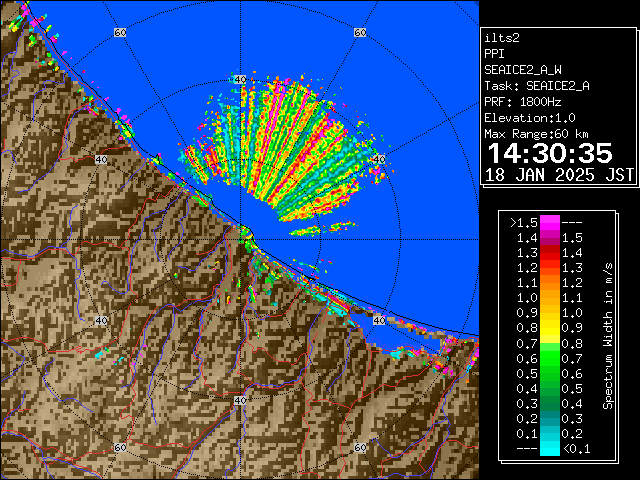Screen dimensions: 640x480
Task: Pick the bright green swatch in the legend
Action: [x=550, y=358]
